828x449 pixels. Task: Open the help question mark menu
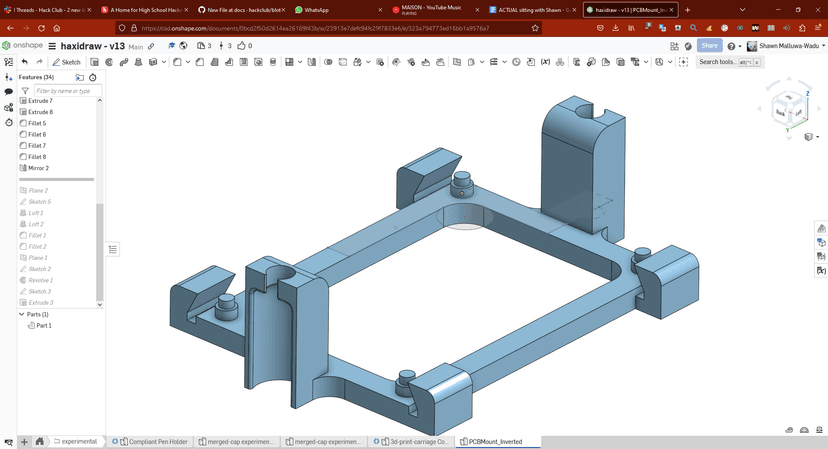[x=732, y=46]
